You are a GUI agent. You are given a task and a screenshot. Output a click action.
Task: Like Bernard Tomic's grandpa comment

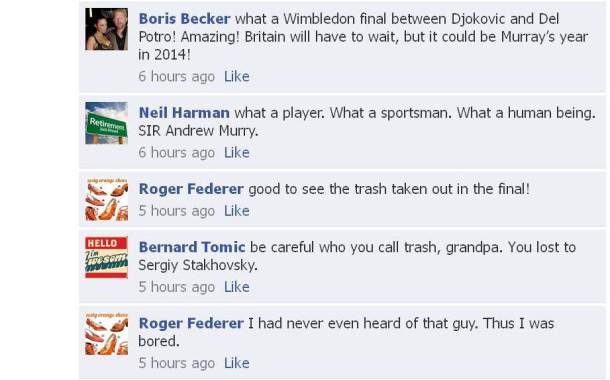(237, 287)
